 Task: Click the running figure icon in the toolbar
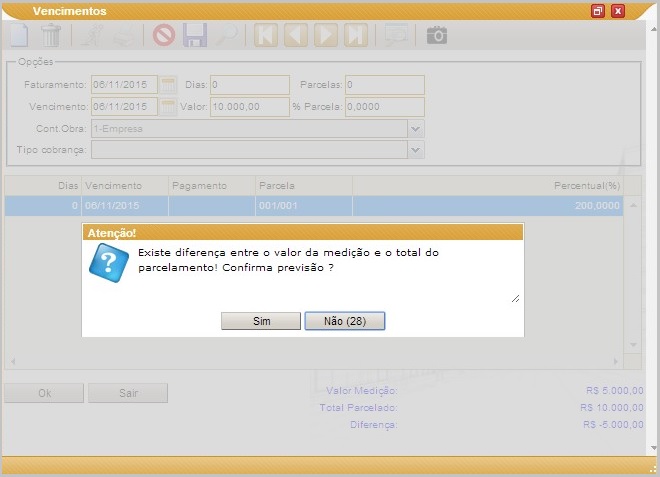tap(91, 35)
